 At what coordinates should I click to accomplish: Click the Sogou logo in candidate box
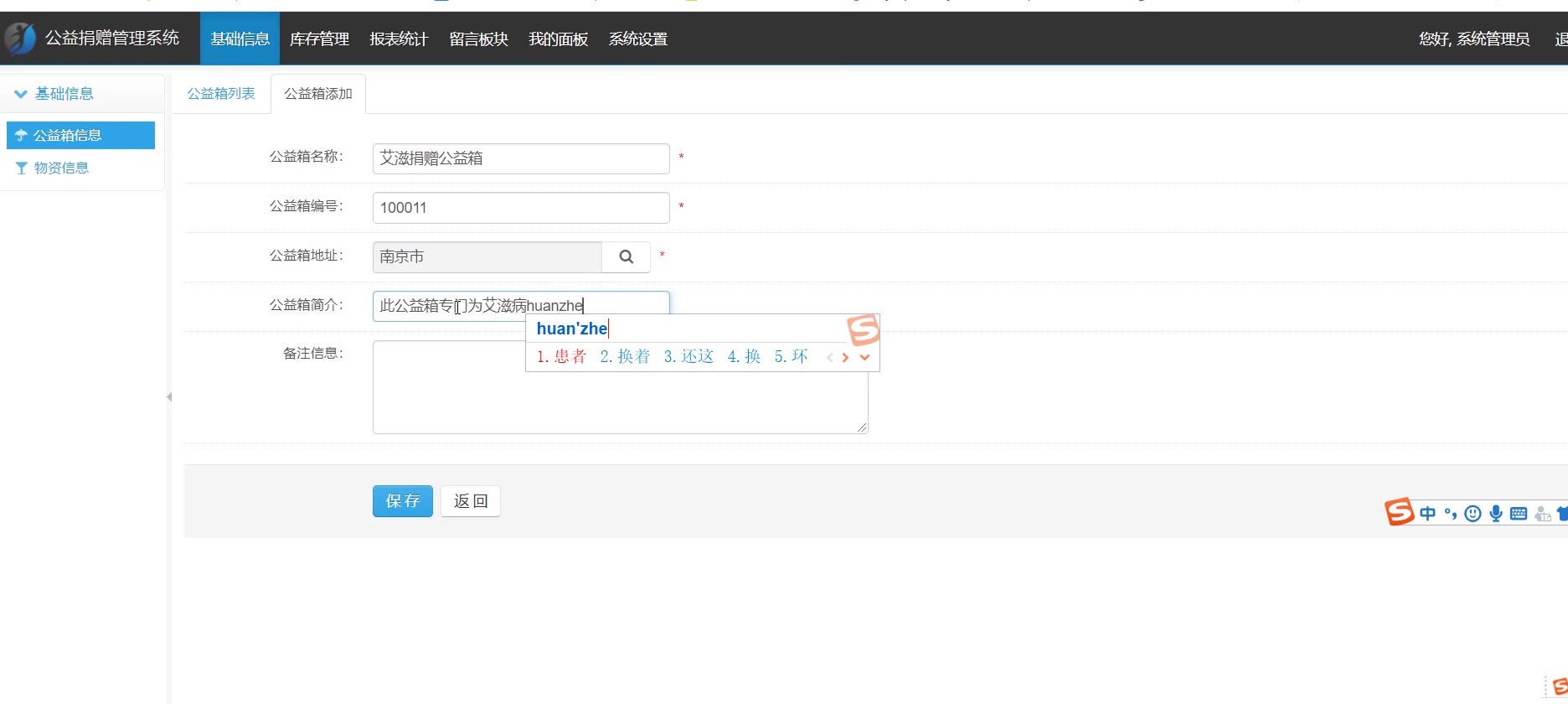[864, 329]
